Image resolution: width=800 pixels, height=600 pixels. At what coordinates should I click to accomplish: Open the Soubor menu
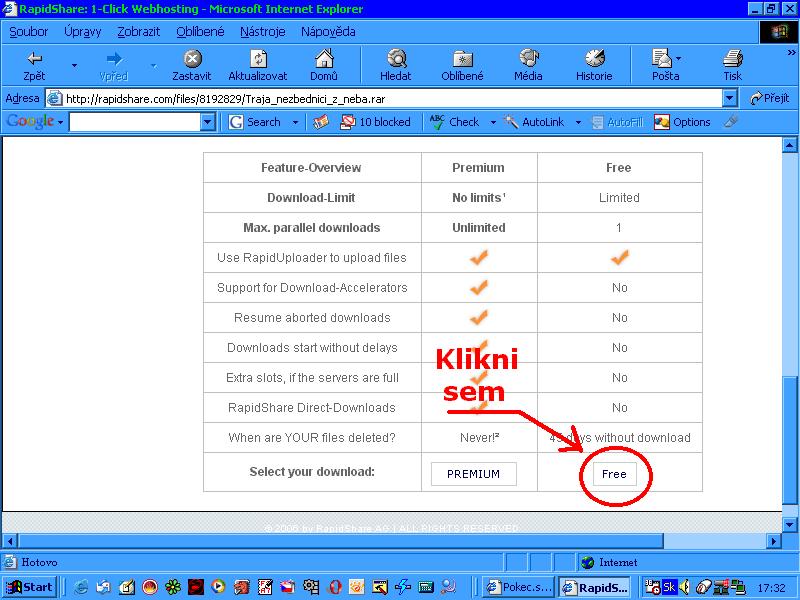(29, 32)
